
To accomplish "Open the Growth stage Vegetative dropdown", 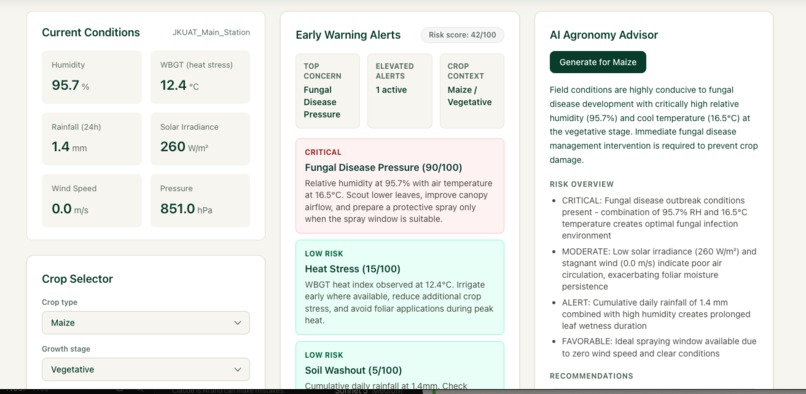I will pos(146,369).
